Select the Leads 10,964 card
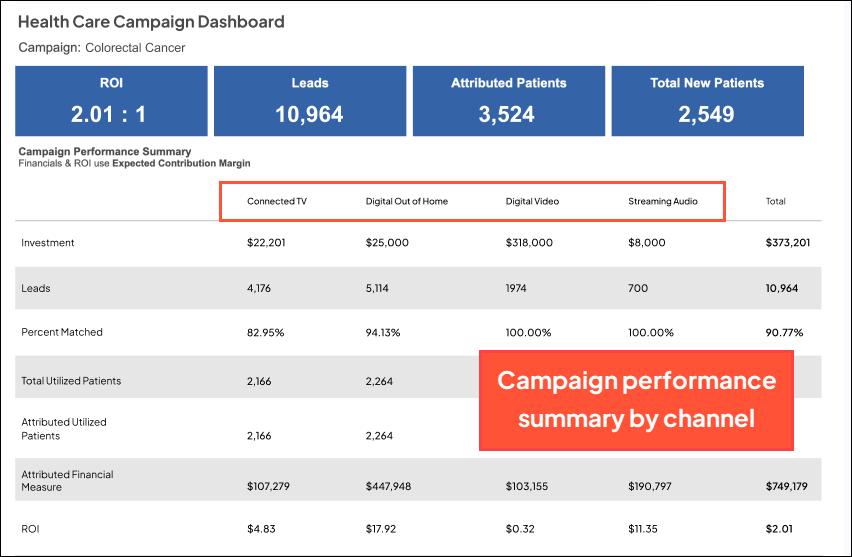852x557 pixels. tap(309, 100)
